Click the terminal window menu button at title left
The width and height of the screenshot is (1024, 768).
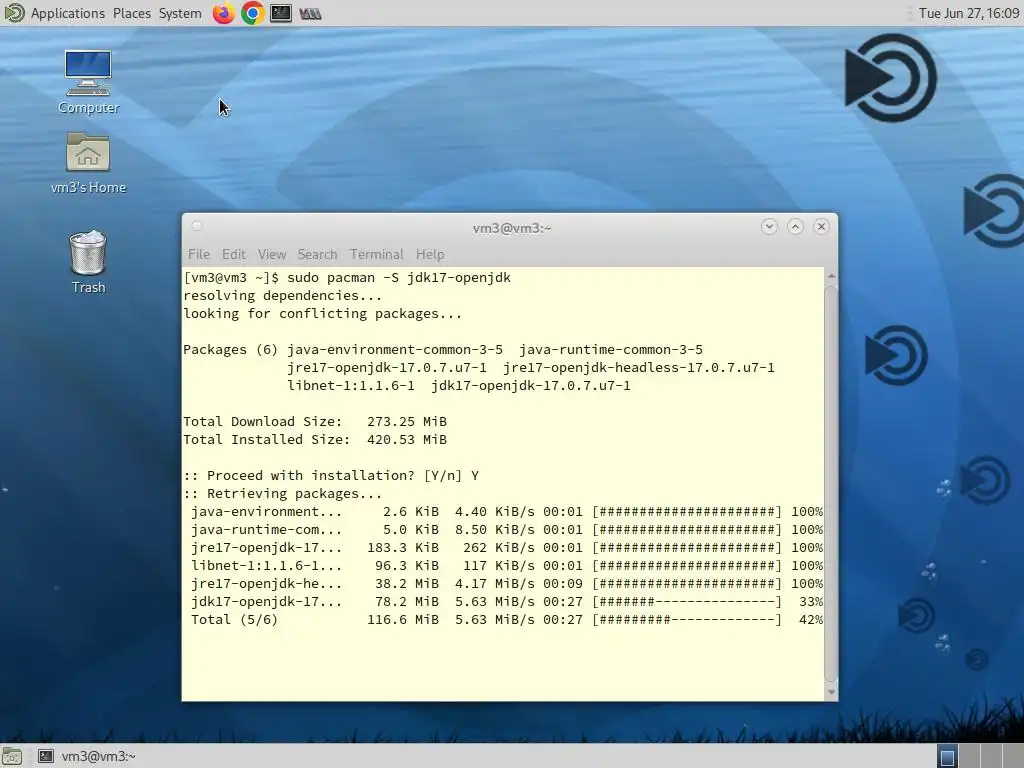tap(197, 226)
